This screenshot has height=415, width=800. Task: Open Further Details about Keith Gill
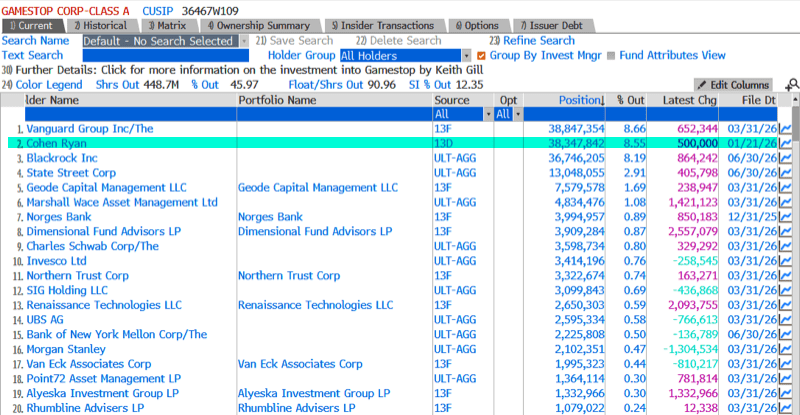242,70
